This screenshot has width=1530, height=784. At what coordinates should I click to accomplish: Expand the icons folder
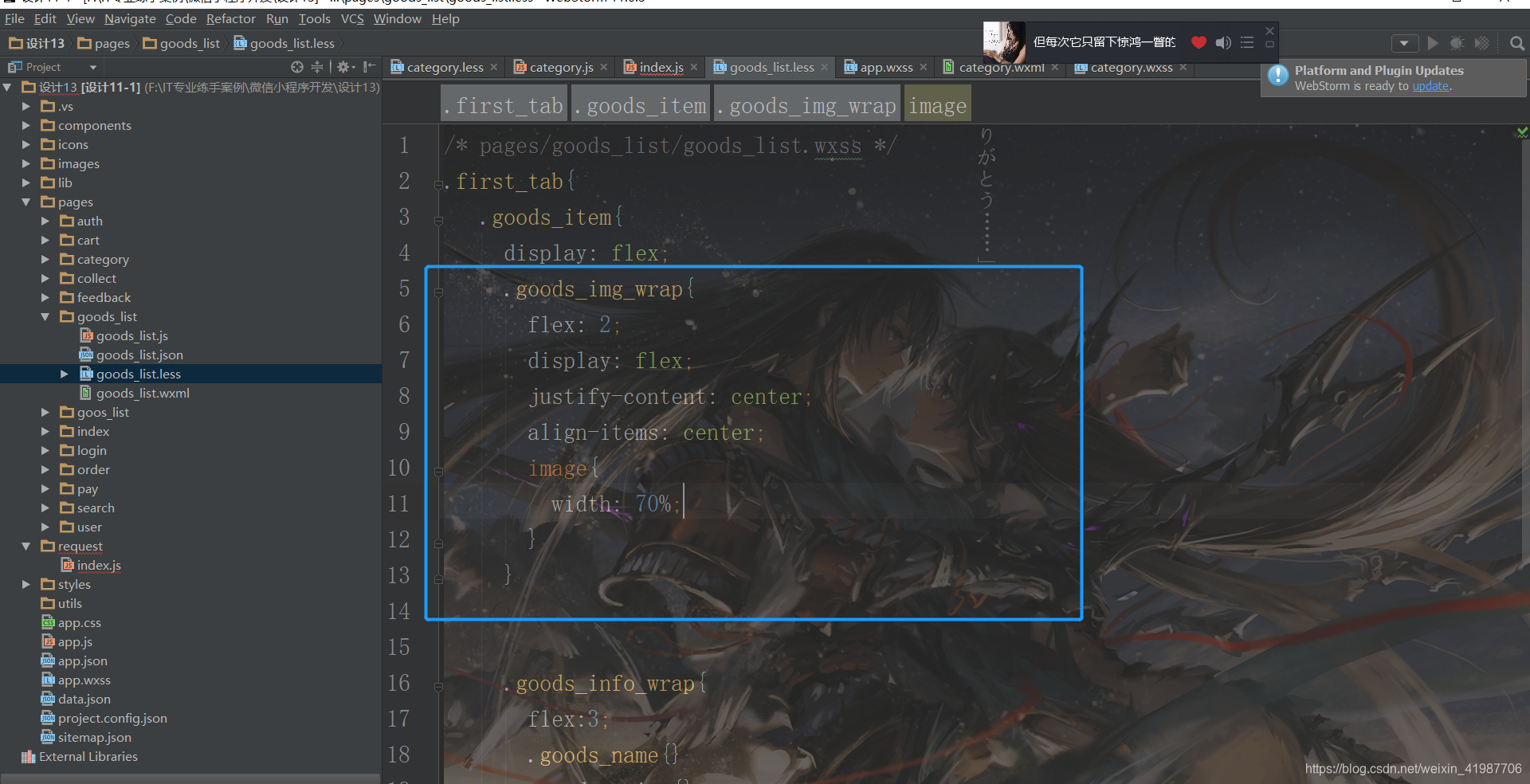tap(26, 144)
